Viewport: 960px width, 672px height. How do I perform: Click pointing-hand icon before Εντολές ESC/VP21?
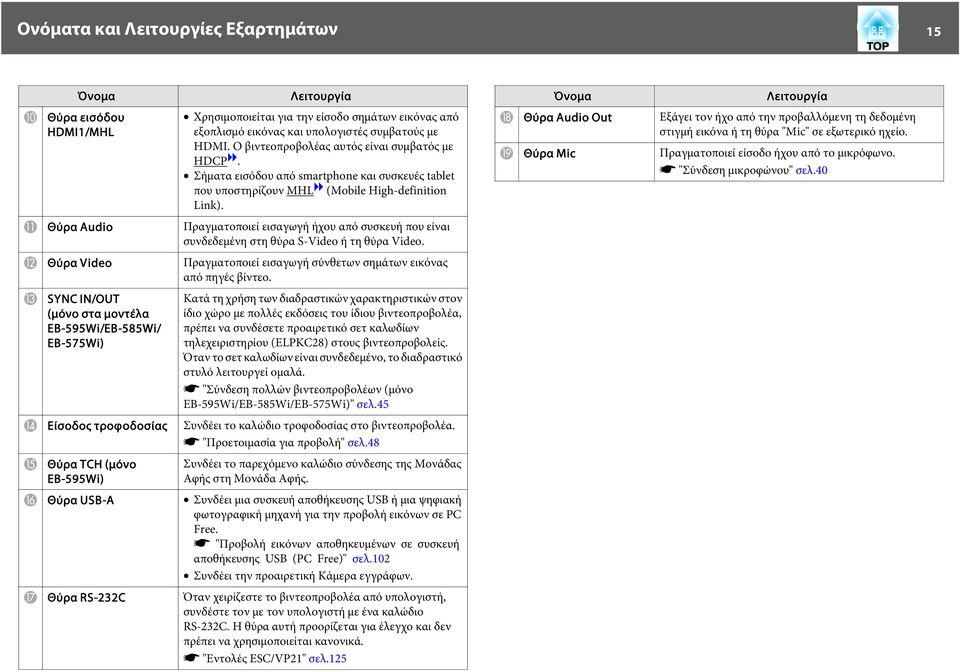tap(192, 658)
